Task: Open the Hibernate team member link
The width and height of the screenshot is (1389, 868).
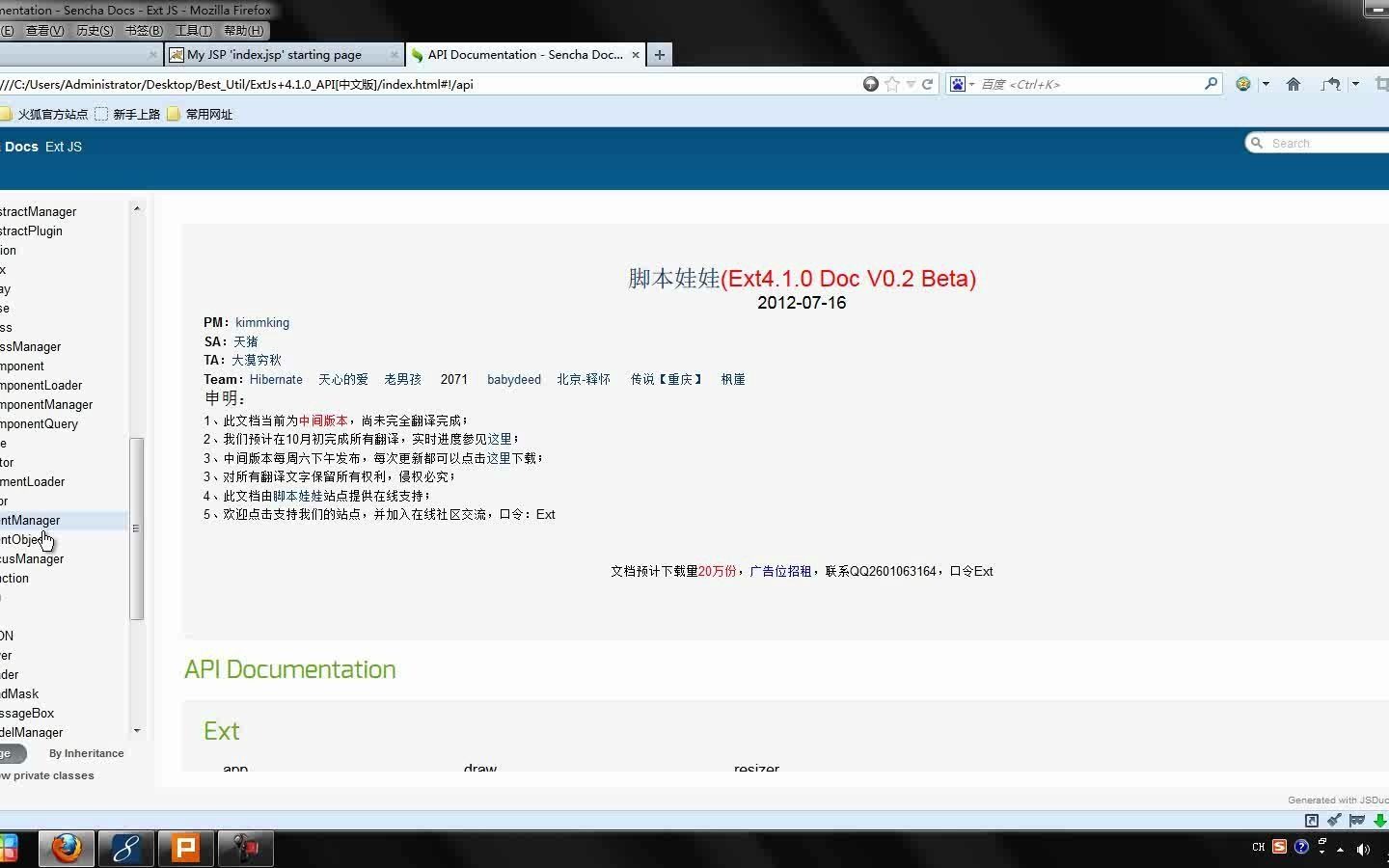Action: click(276, 379)
